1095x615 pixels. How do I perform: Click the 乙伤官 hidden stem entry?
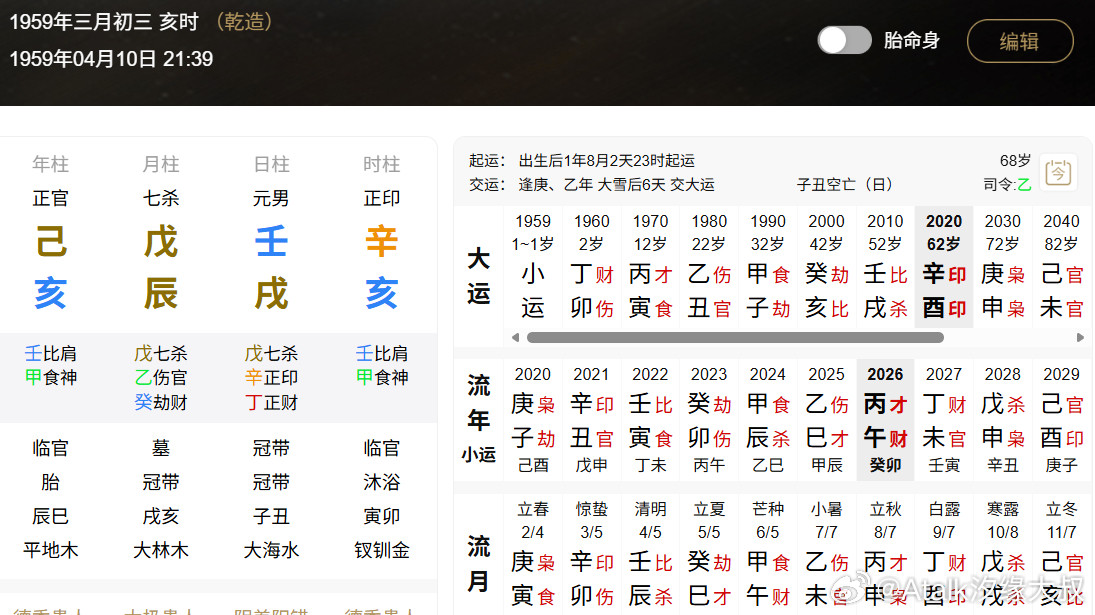pos(161,378)
